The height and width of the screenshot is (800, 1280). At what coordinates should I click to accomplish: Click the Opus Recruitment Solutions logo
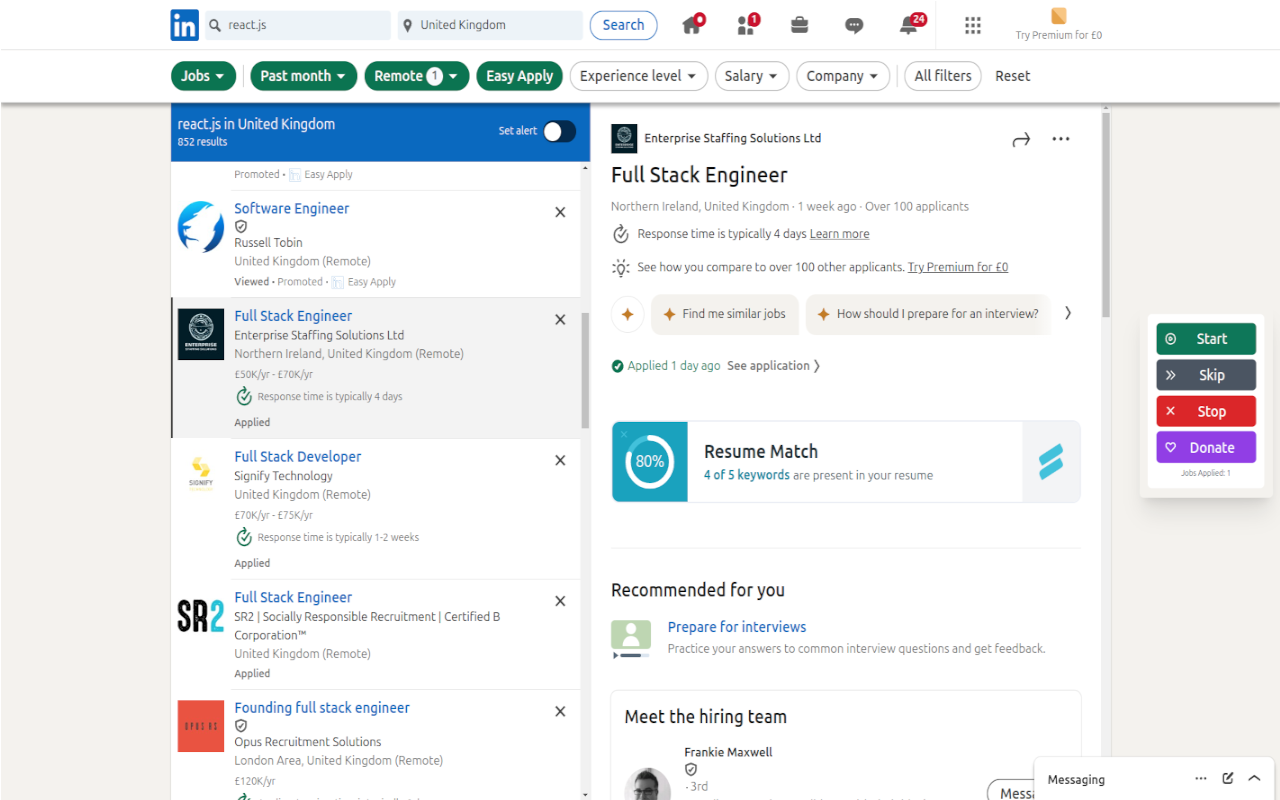coord(201,726)
